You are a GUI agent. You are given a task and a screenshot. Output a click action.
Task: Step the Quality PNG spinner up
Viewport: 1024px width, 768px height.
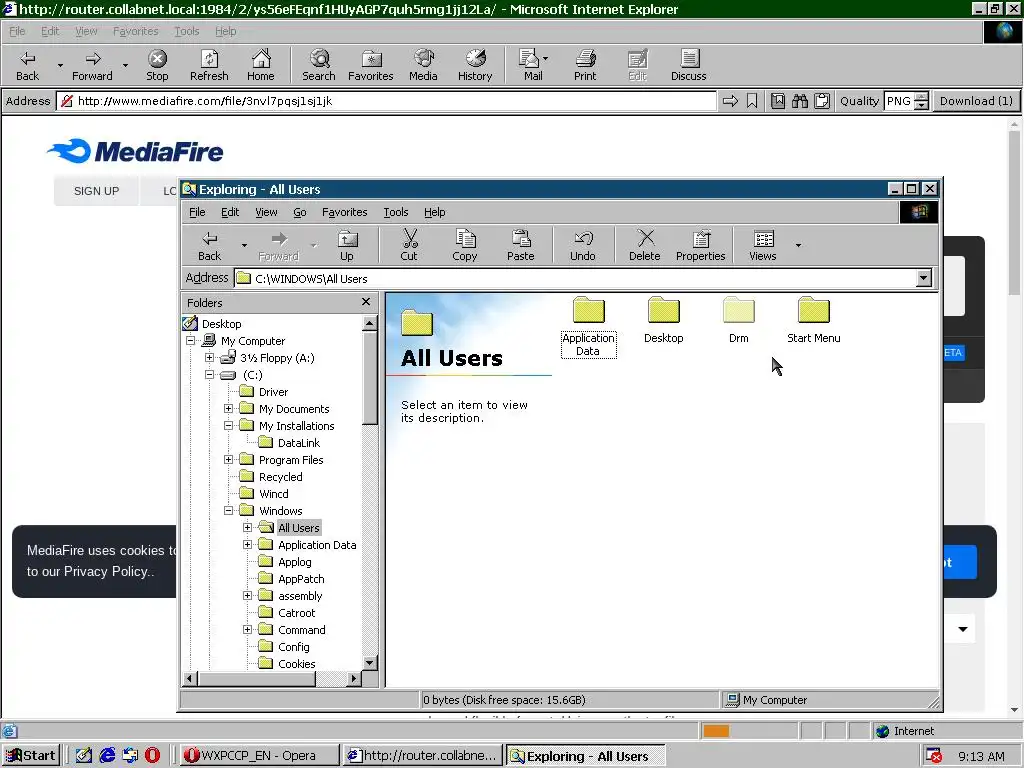point(921,97)
